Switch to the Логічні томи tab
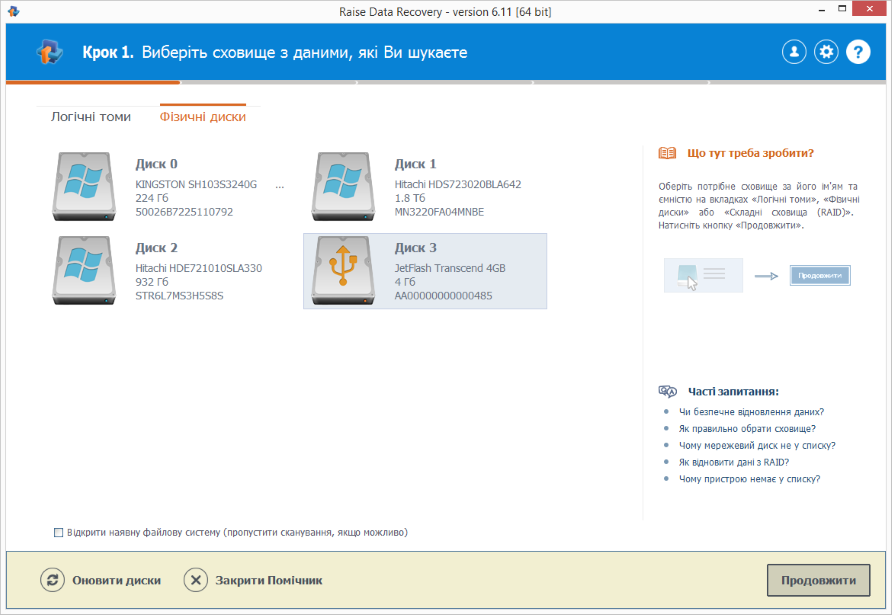The image size is (892, 615). click(x=91, y=117)
